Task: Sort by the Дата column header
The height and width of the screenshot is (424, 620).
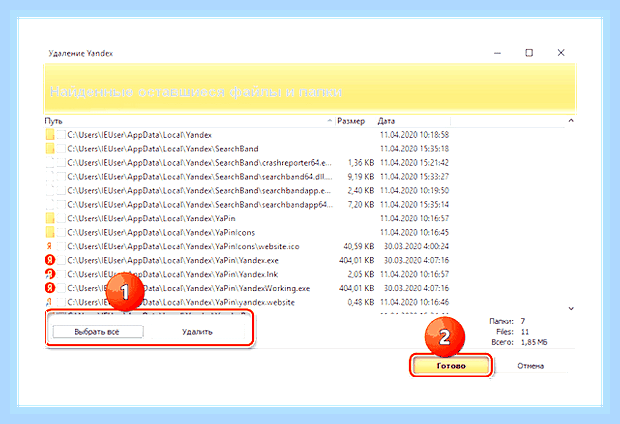Action: (x=413, y=121)
